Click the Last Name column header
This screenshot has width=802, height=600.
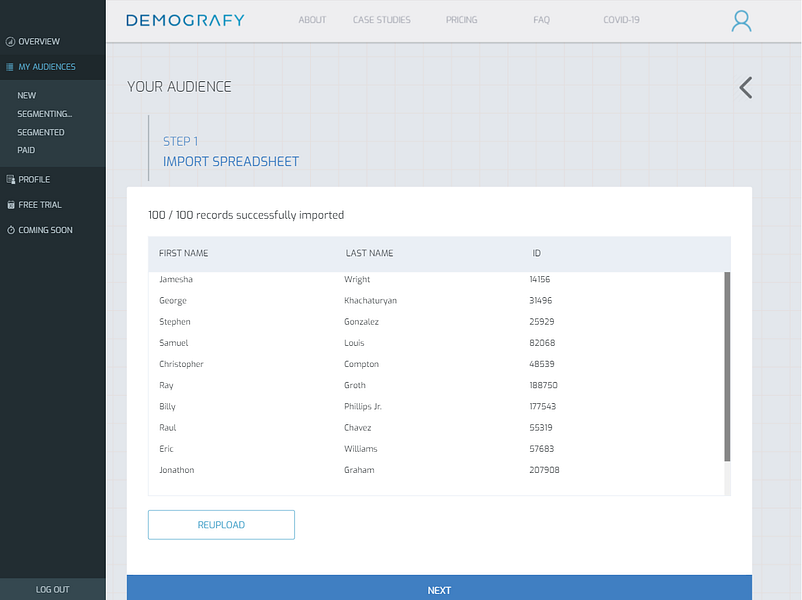click(x=369, y=253)
